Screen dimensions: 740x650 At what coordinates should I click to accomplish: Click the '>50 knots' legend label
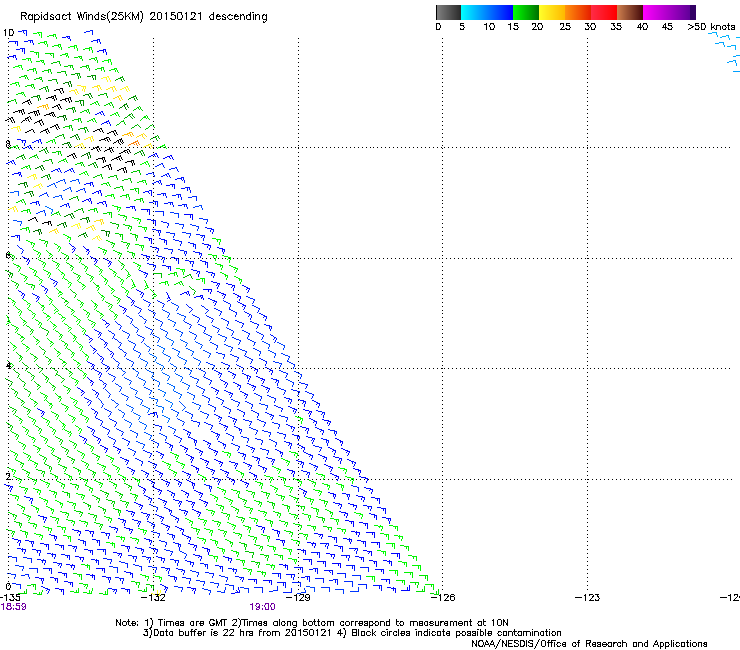point(711,27)
